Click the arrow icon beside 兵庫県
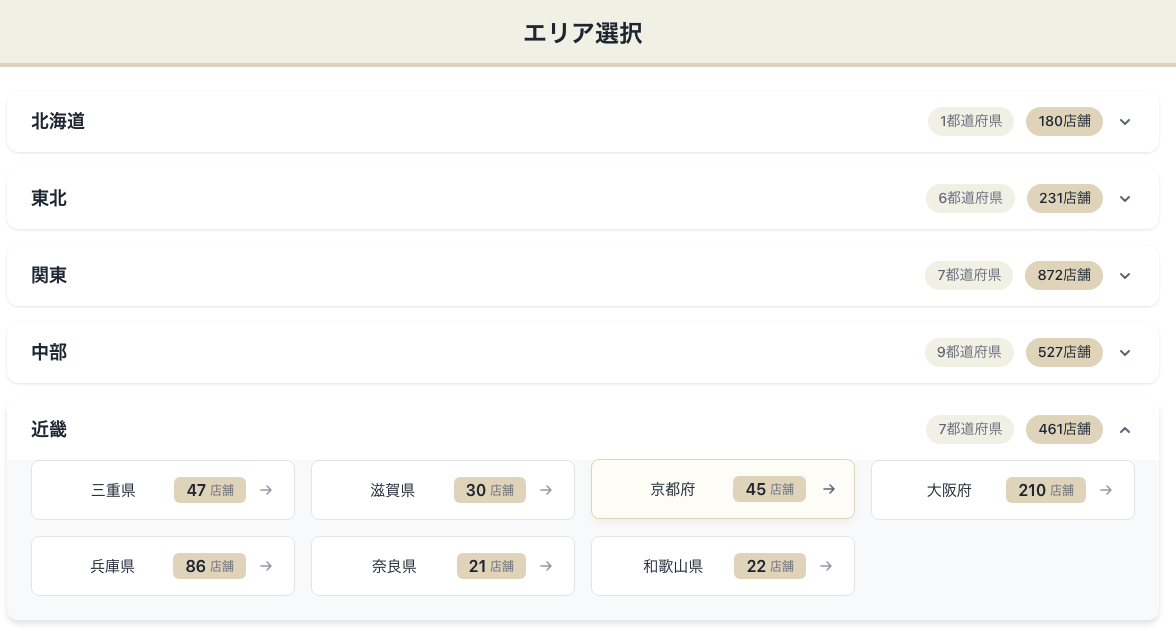The width and height of the screenshot is (1176, 631). point(266,566)
